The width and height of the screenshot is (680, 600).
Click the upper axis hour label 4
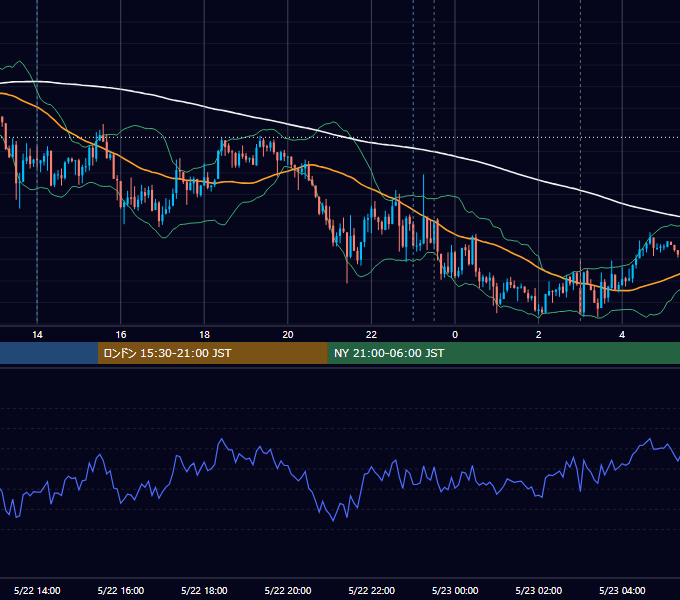[622, 335]
